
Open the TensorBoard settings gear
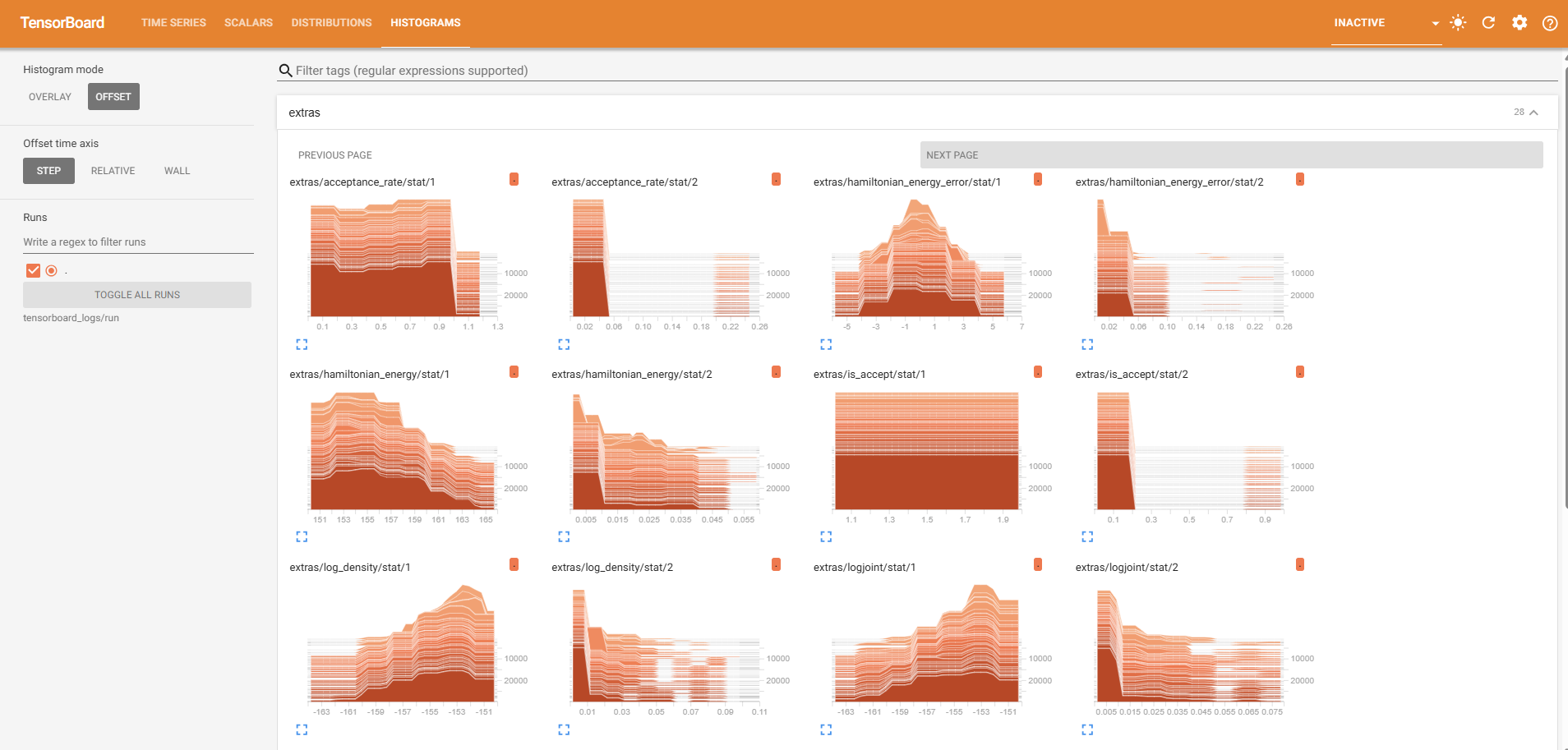coord(1520,22)
